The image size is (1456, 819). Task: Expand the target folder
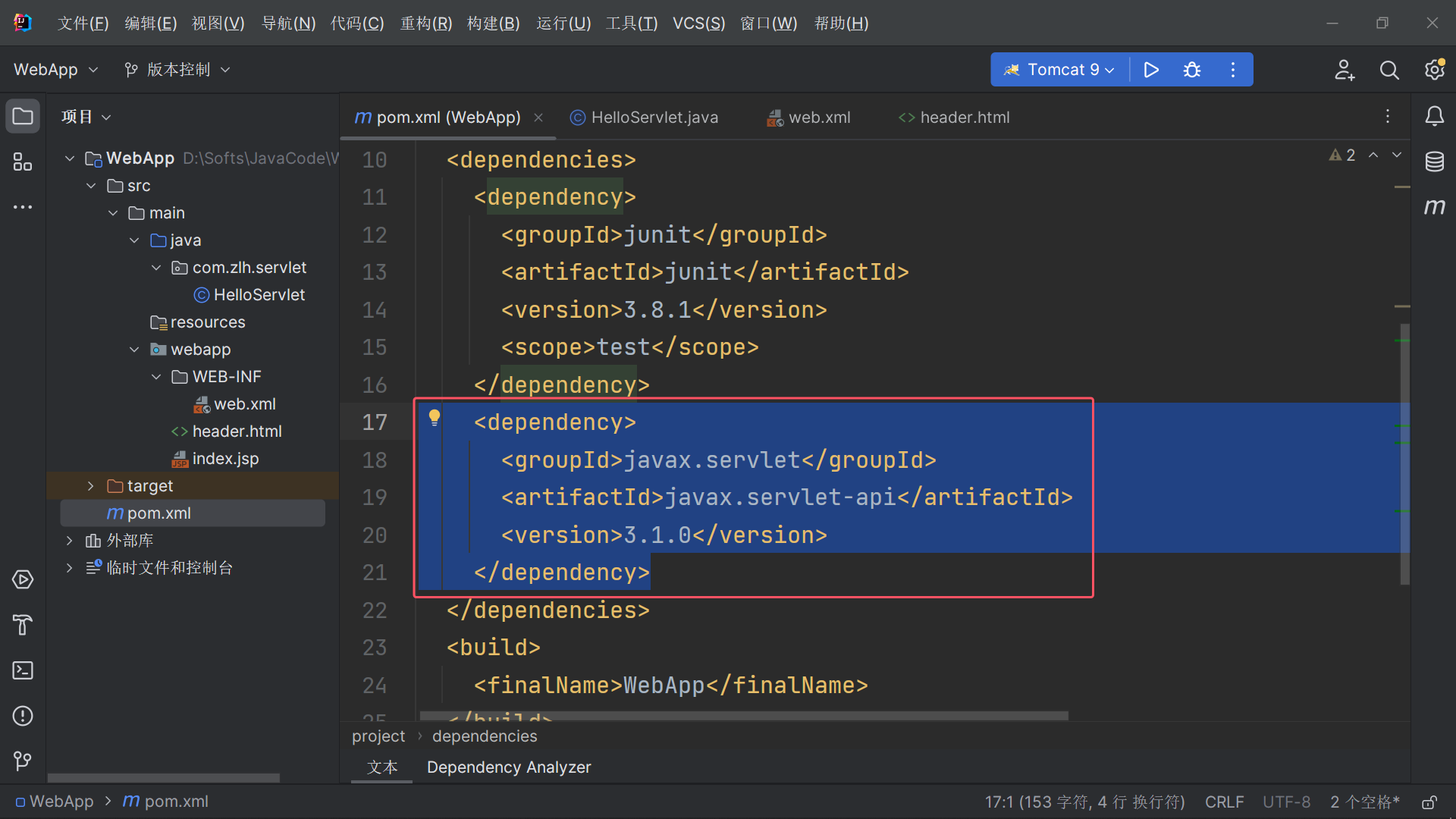coord(91,486)
